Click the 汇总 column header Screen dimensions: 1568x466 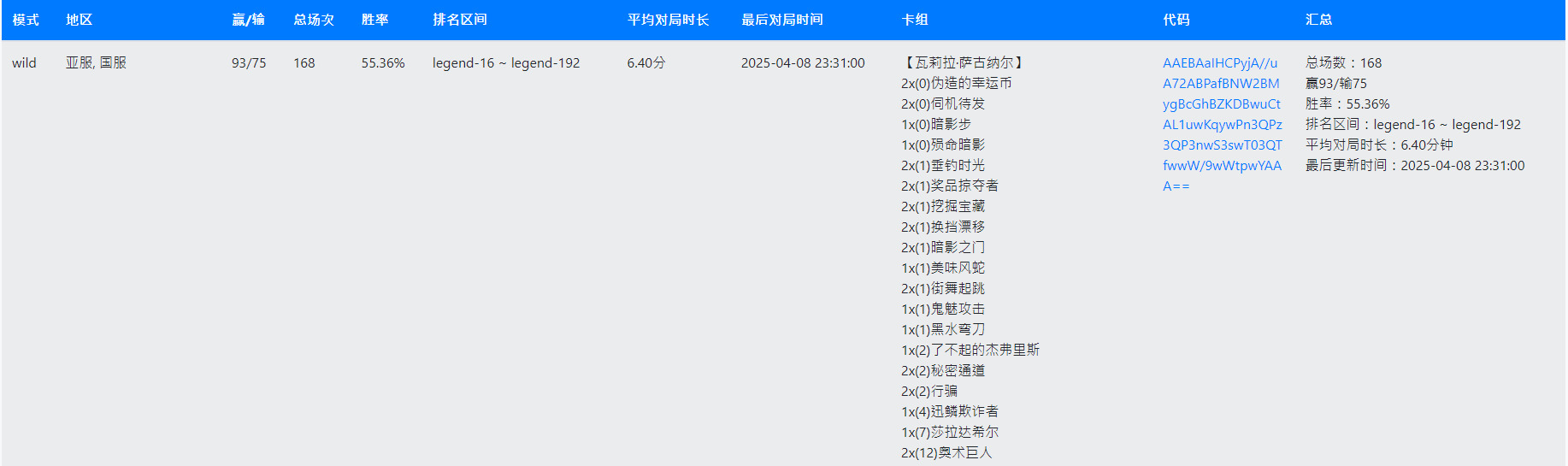[x=1318, y=20]
